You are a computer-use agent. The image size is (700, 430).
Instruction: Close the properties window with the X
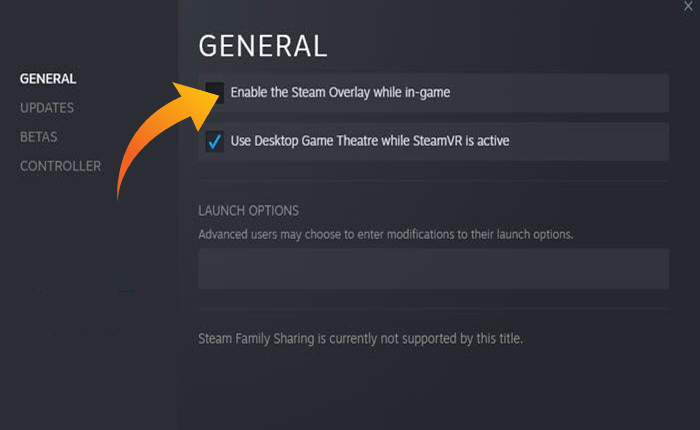coord(688,6)
